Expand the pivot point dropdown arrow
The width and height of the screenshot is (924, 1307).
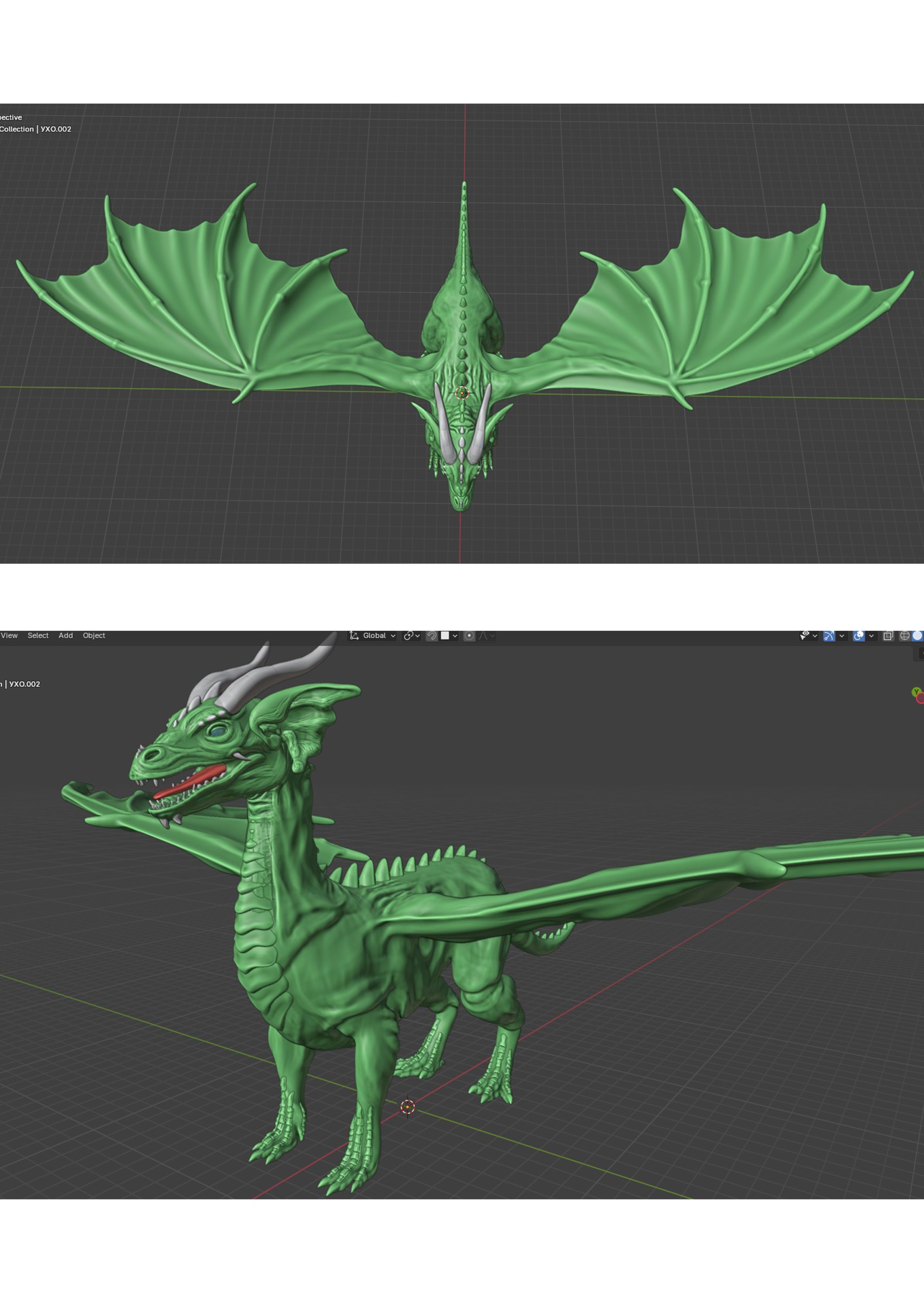tap(418, 636)
